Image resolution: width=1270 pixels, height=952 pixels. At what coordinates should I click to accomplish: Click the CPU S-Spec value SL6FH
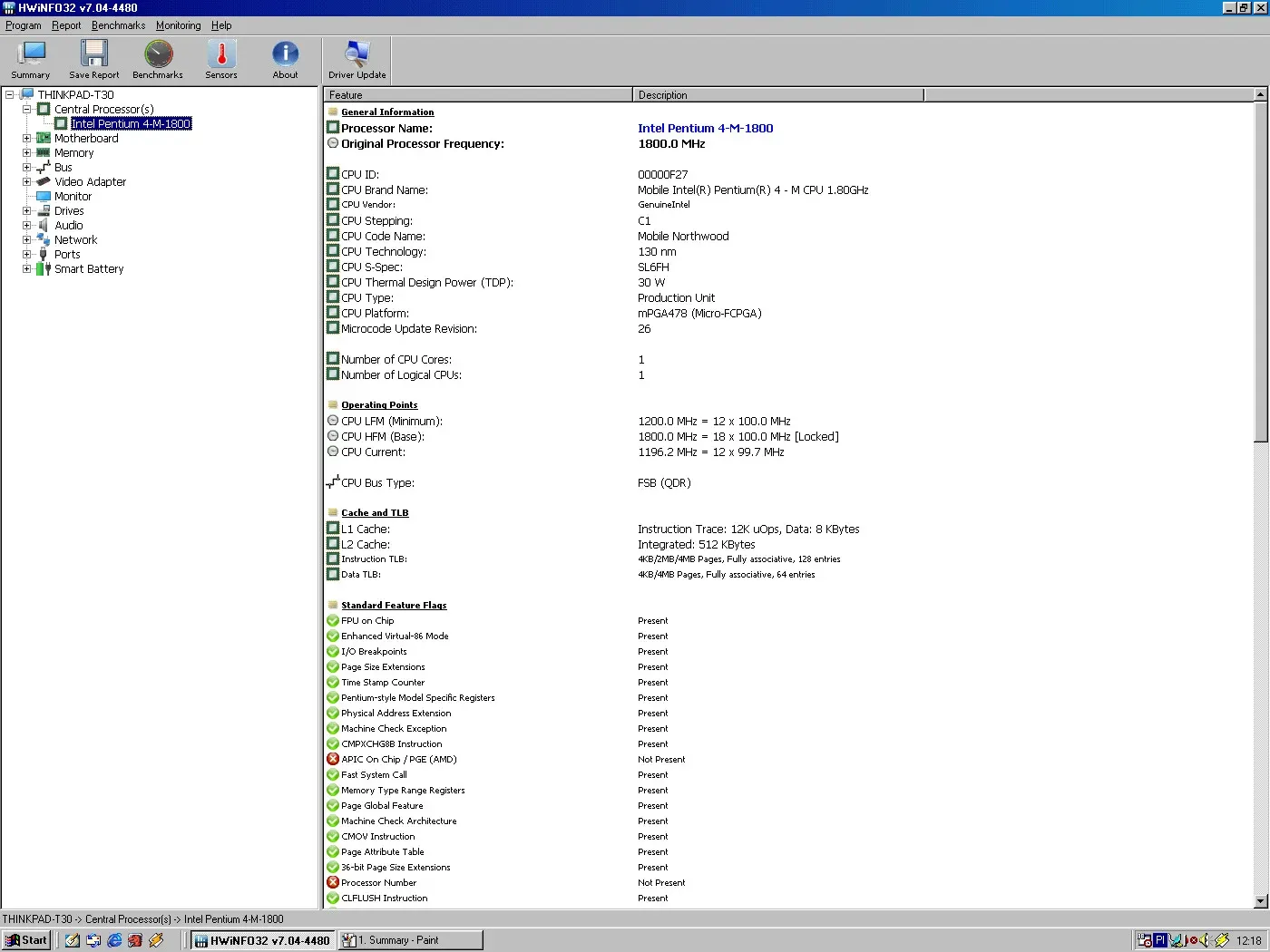coord(653,267)
